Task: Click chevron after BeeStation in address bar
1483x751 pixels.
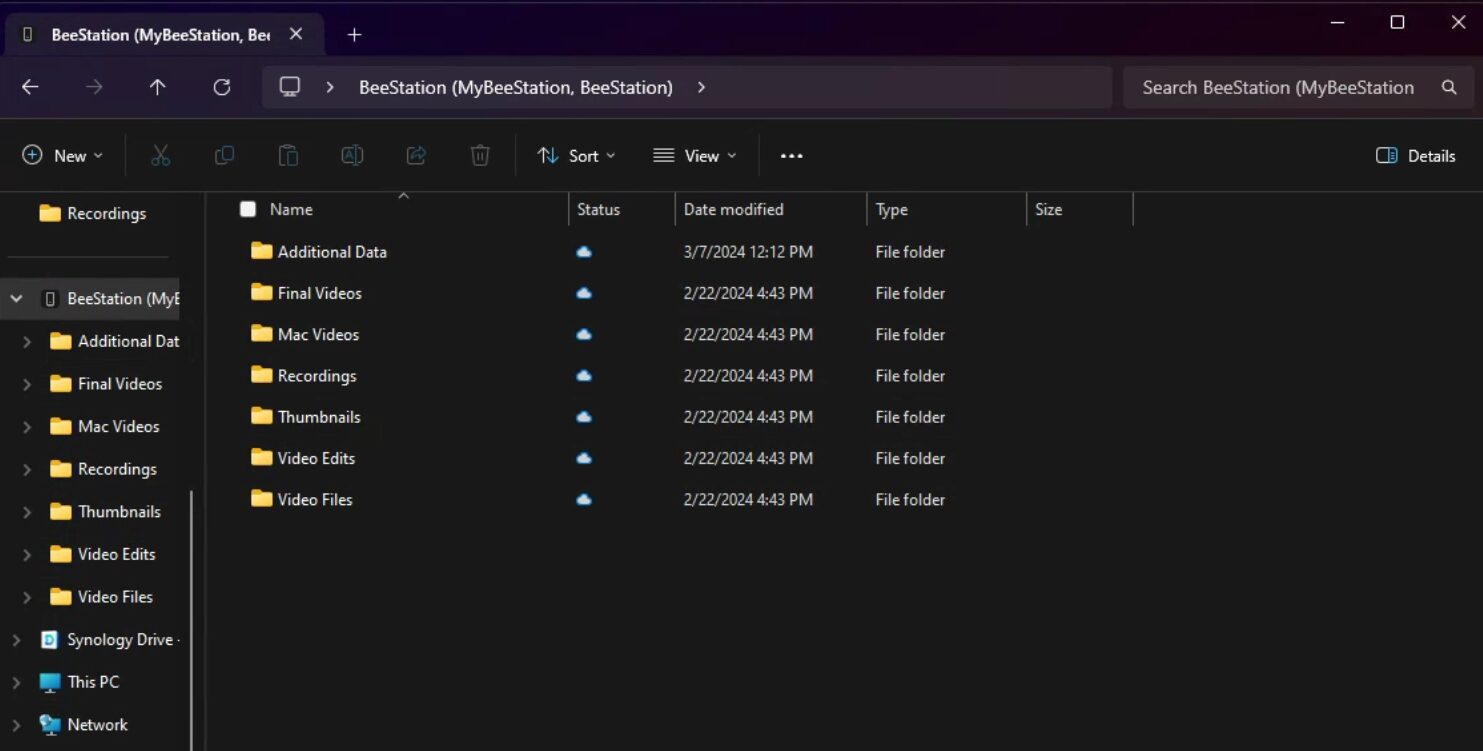Action: tap(701, 87)
